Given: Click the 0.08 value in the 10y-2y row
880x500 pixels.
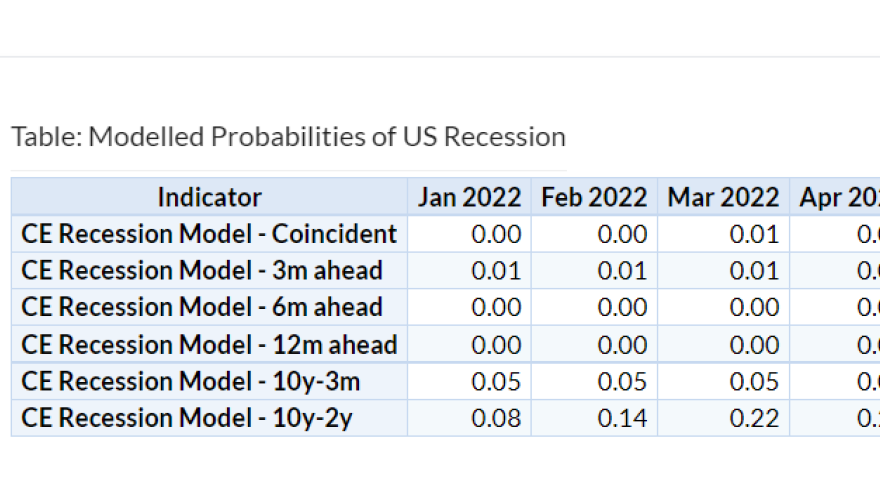Looking at the screenshot, I should (x=496, y=419).
